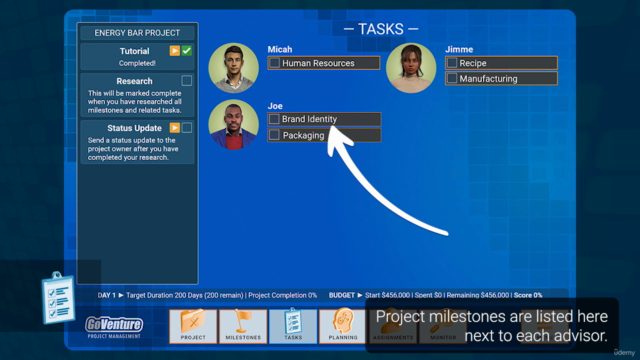Click the TASKS page heading
Image resolution: width=640 pixels, height=360 pixels.
click(x=381, y=29)
